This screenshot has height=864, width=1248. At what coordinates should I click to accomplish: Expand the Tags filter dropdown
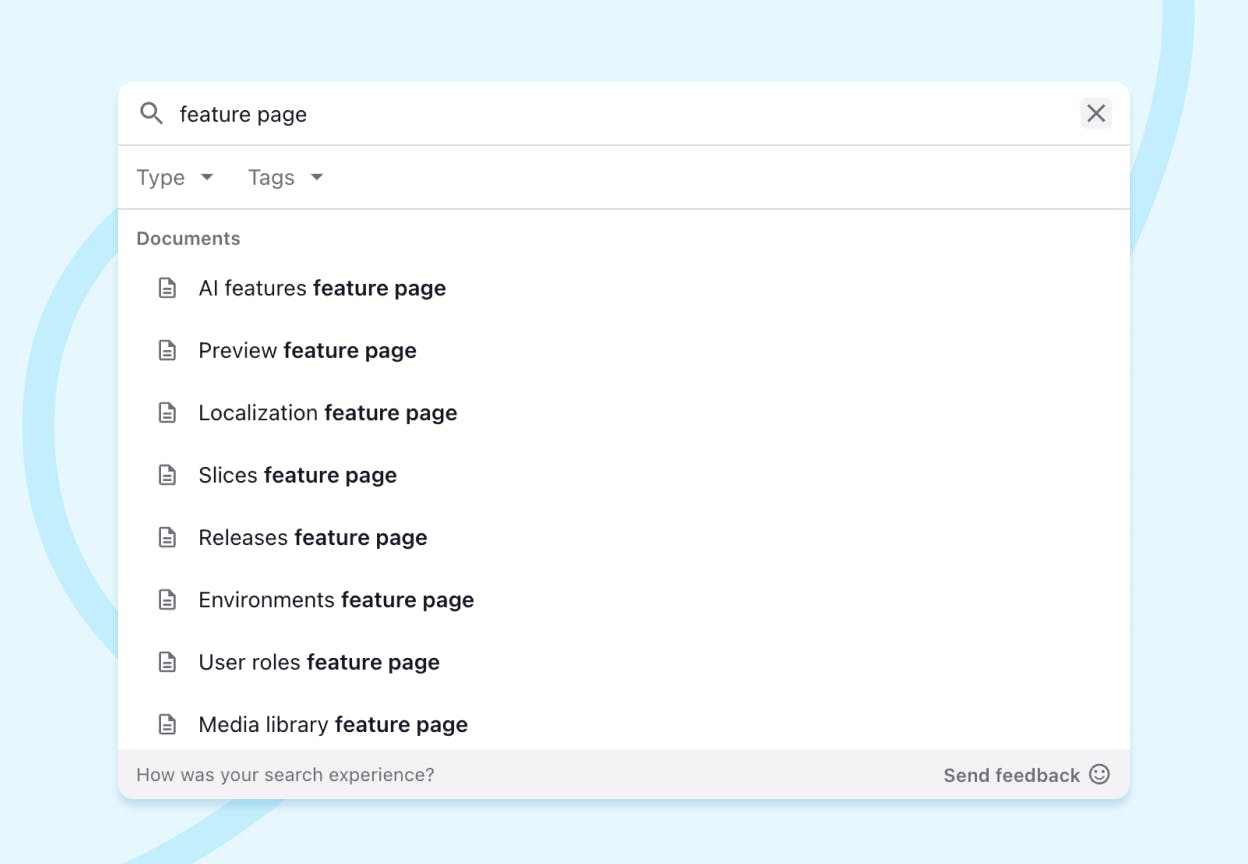click(284, 177)
